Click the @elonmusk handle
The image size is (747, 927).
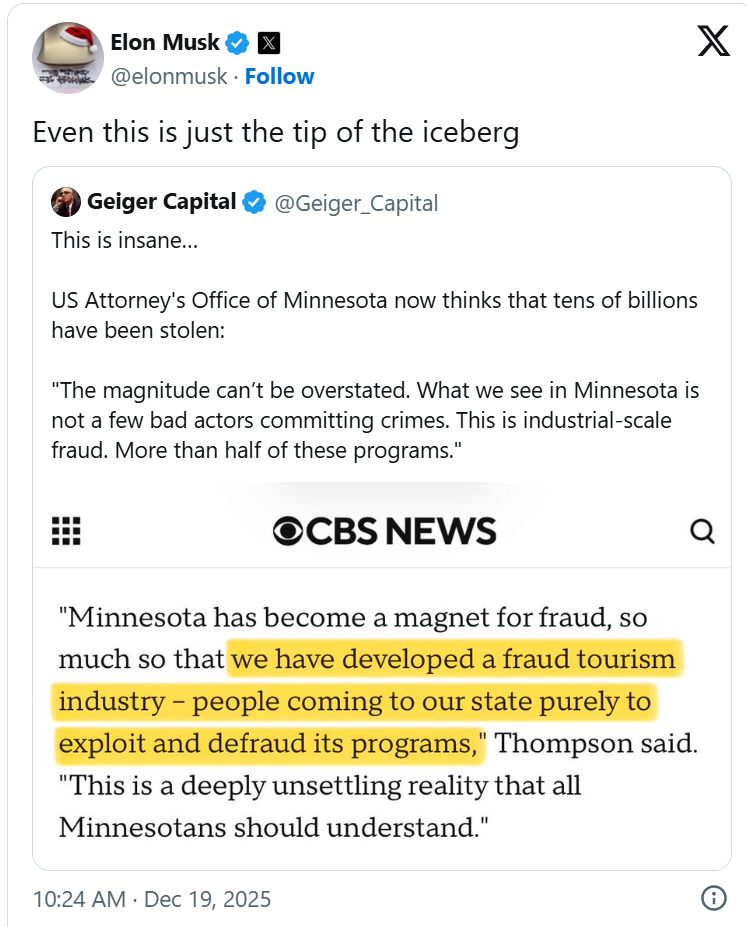tap(169, 77)
